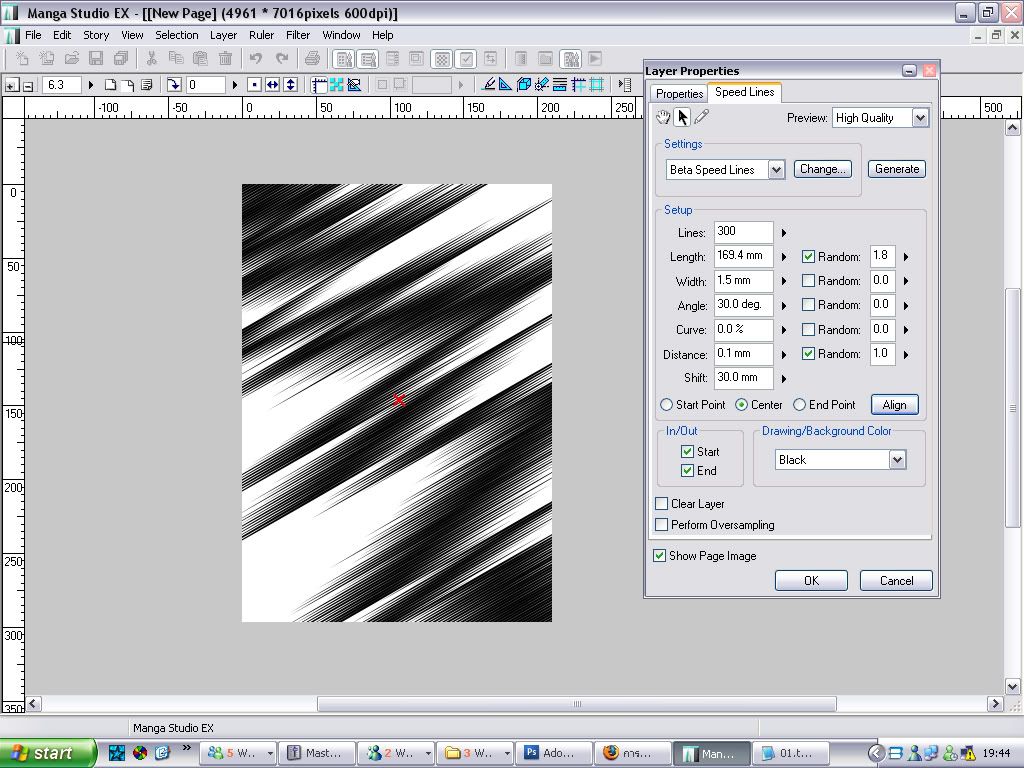The image size is (1024, 768).
Task: Open the Selection menu
Action: coord(176,35)
